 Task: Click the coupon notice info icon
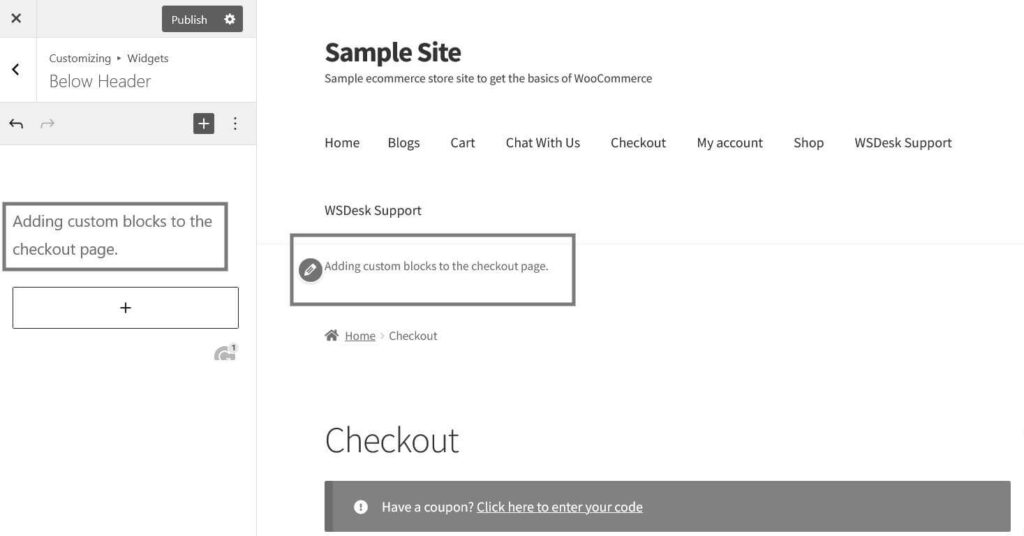(x=360, y=507)
